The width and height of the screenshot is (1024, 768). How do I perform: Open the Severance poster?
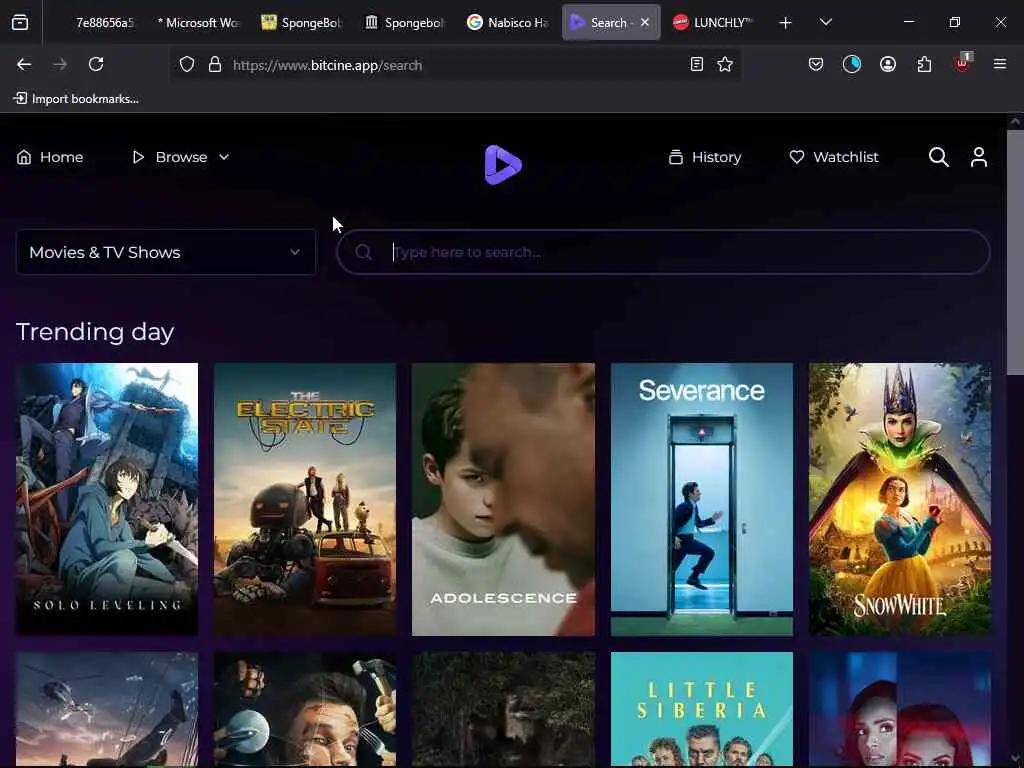click(x=702, y=499)
